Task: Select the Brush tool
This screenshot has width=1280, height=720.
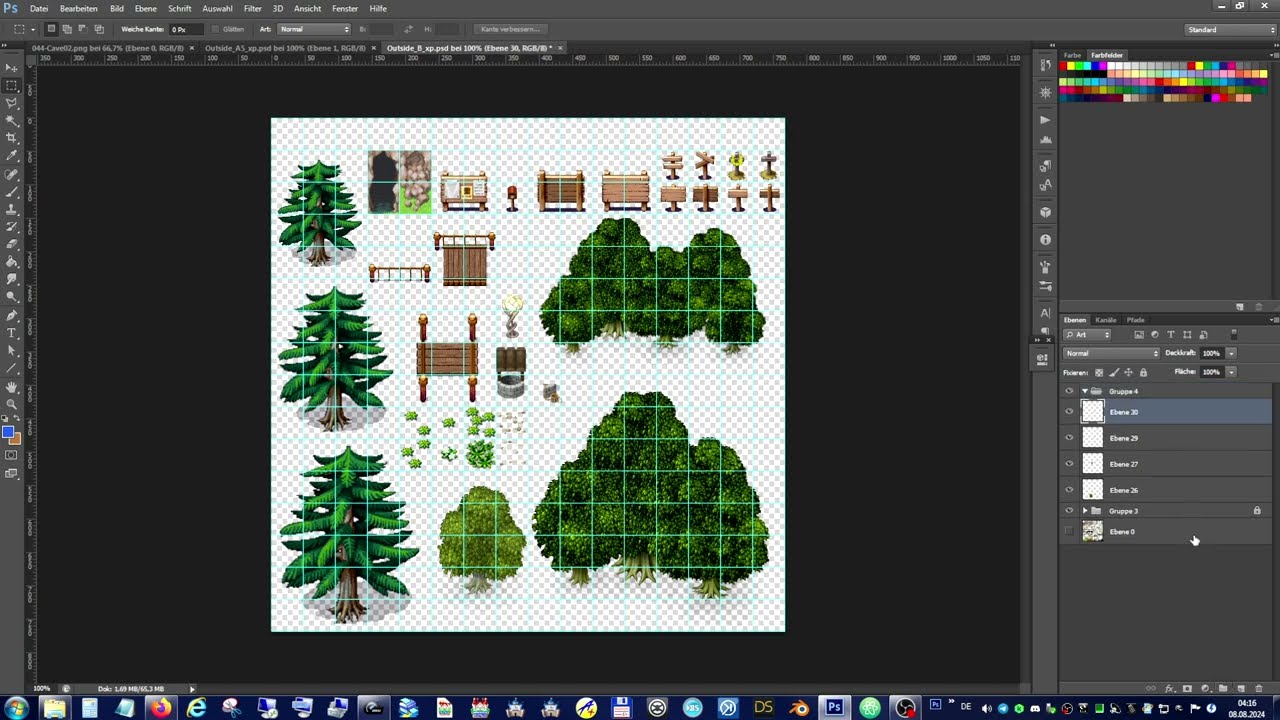Action: [12, 191]
